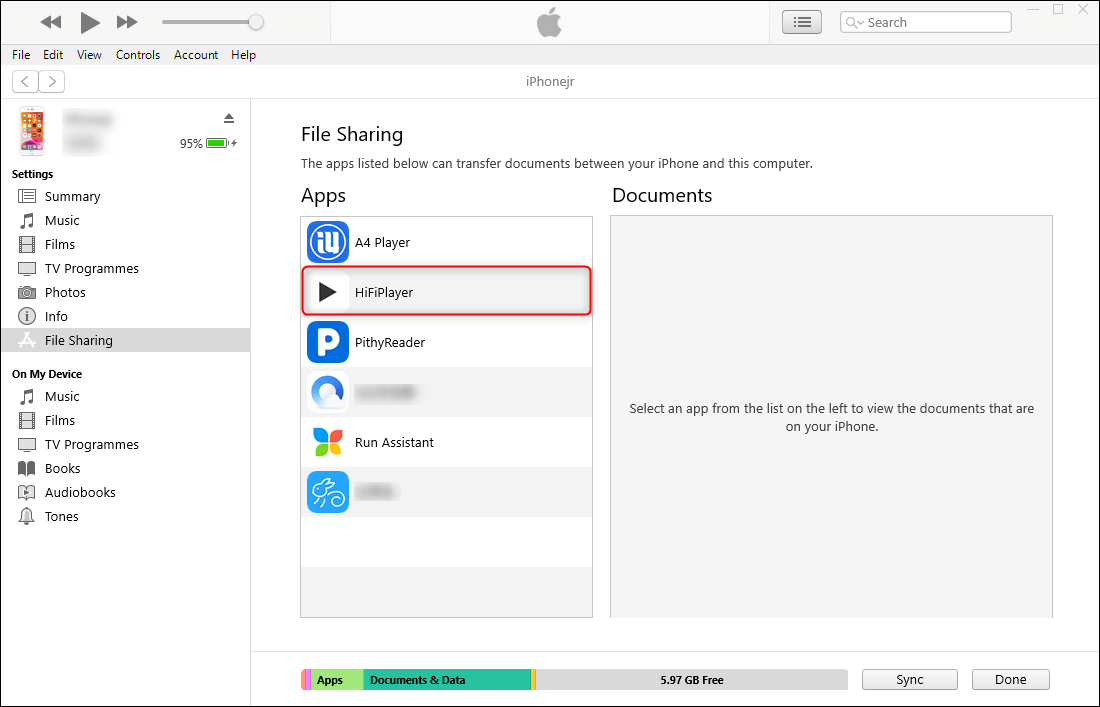Open the File menu
Image resolution: width=1100 pixels, height=707 pixels.
[x=21, y=55]
